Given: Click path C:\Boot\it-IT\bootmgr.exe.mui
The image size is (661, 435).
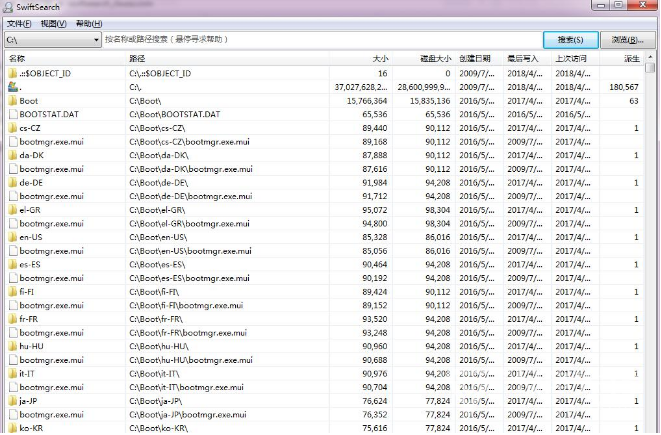Looking at the screenshot, I should pyautogui.click(x=186, y=387).
